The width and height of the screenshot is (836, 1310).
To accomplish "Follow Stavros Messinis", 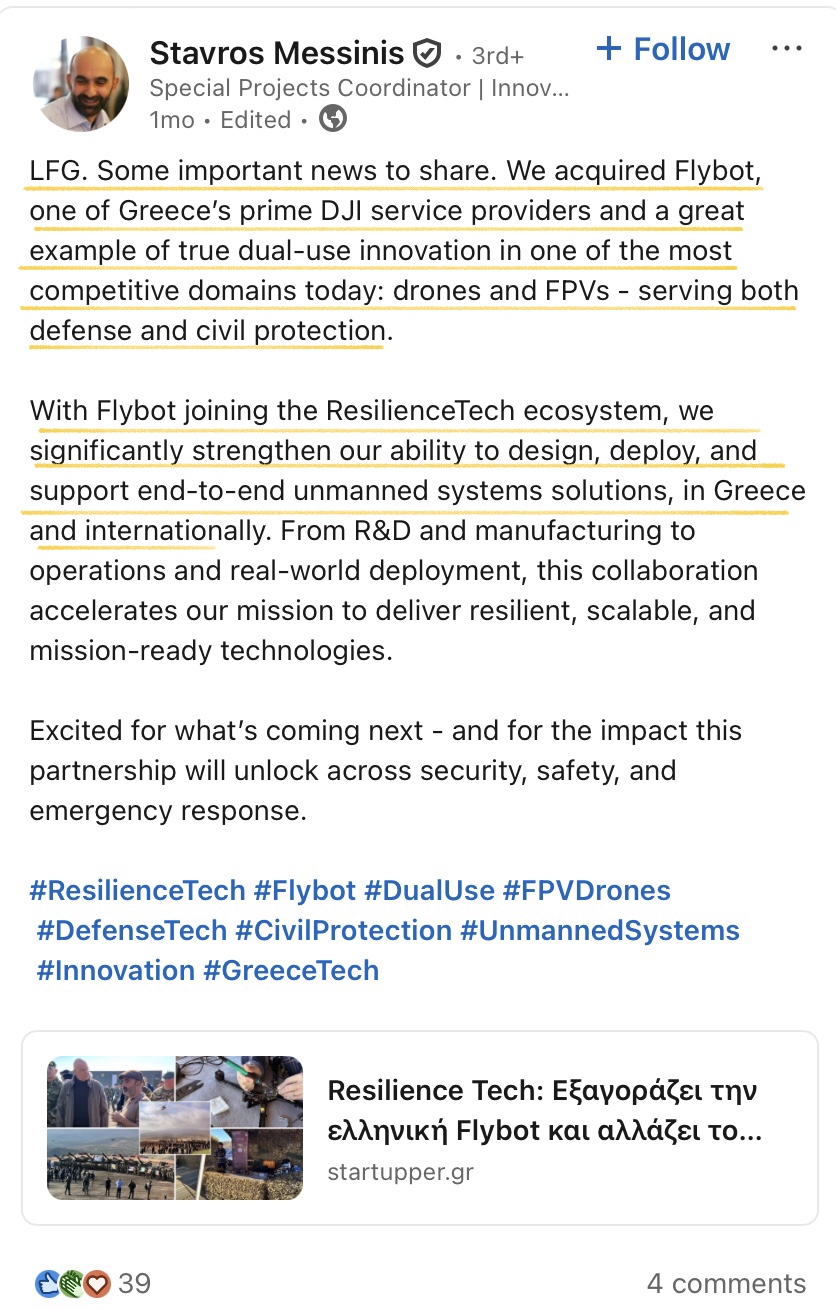I will click(x=663, y=49).
